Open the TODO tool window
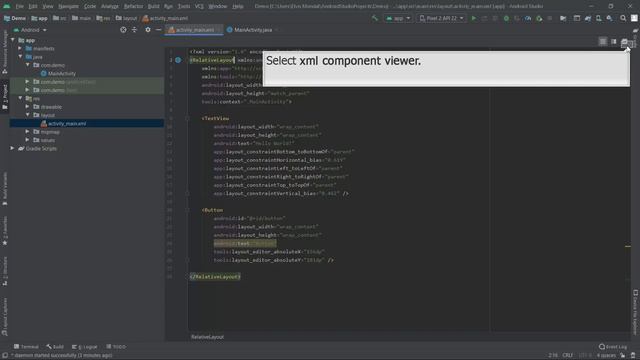Screen dimensions: 640x360 [x=116, y=347]
